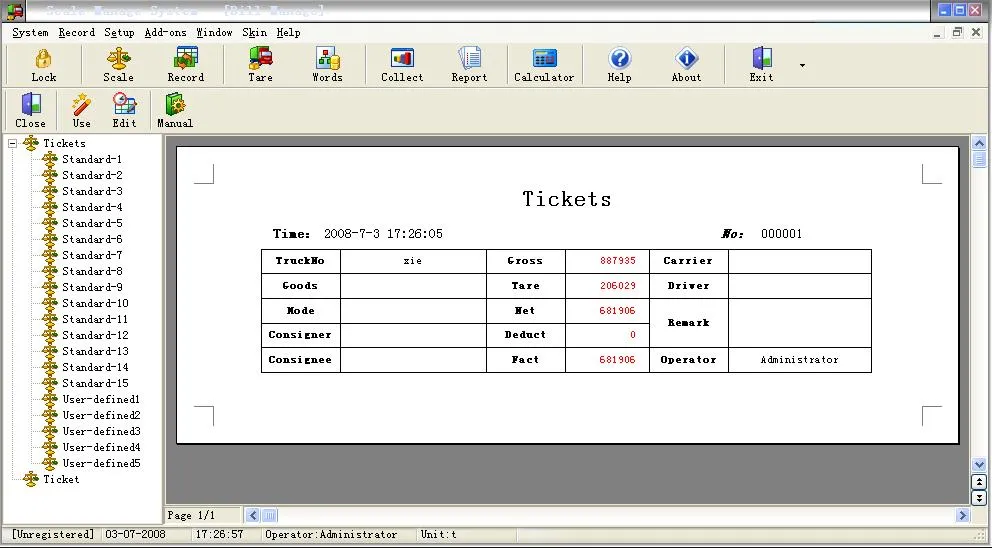This screenshot has width=992, height=548.
Task: Click the Use template button
Action: pyautogui.click(x=82, y=110)
